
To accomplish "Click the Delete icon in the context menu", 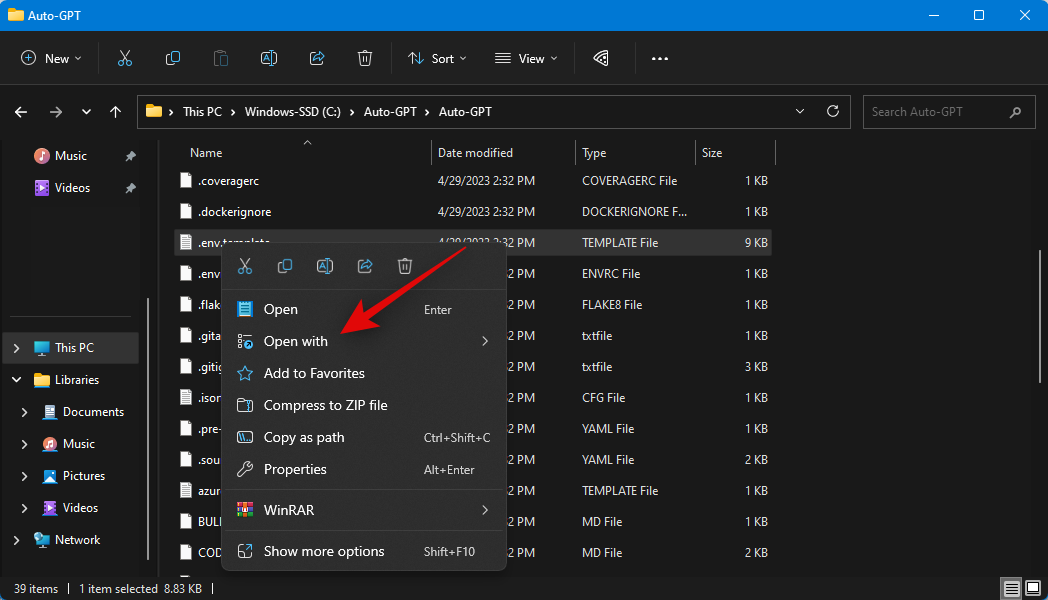I will click(x=405, y=266).
